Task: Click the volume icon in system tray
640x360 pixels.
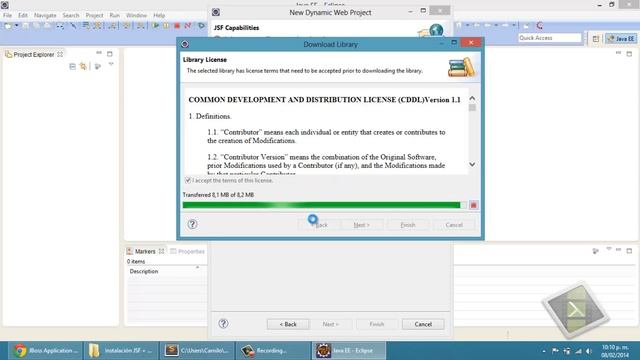Action: [x=589, y=351]
